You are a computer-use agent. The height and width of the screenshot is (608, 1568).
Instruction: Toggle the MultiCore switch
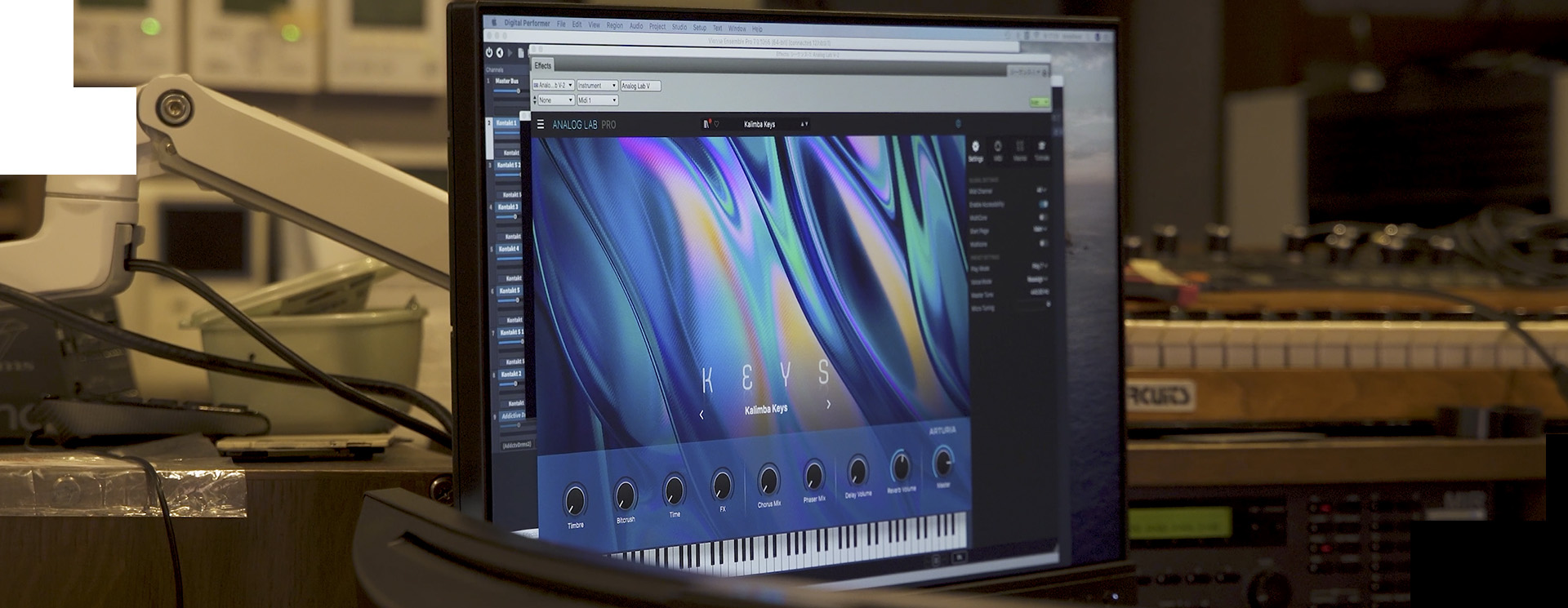pos(1043,217)
